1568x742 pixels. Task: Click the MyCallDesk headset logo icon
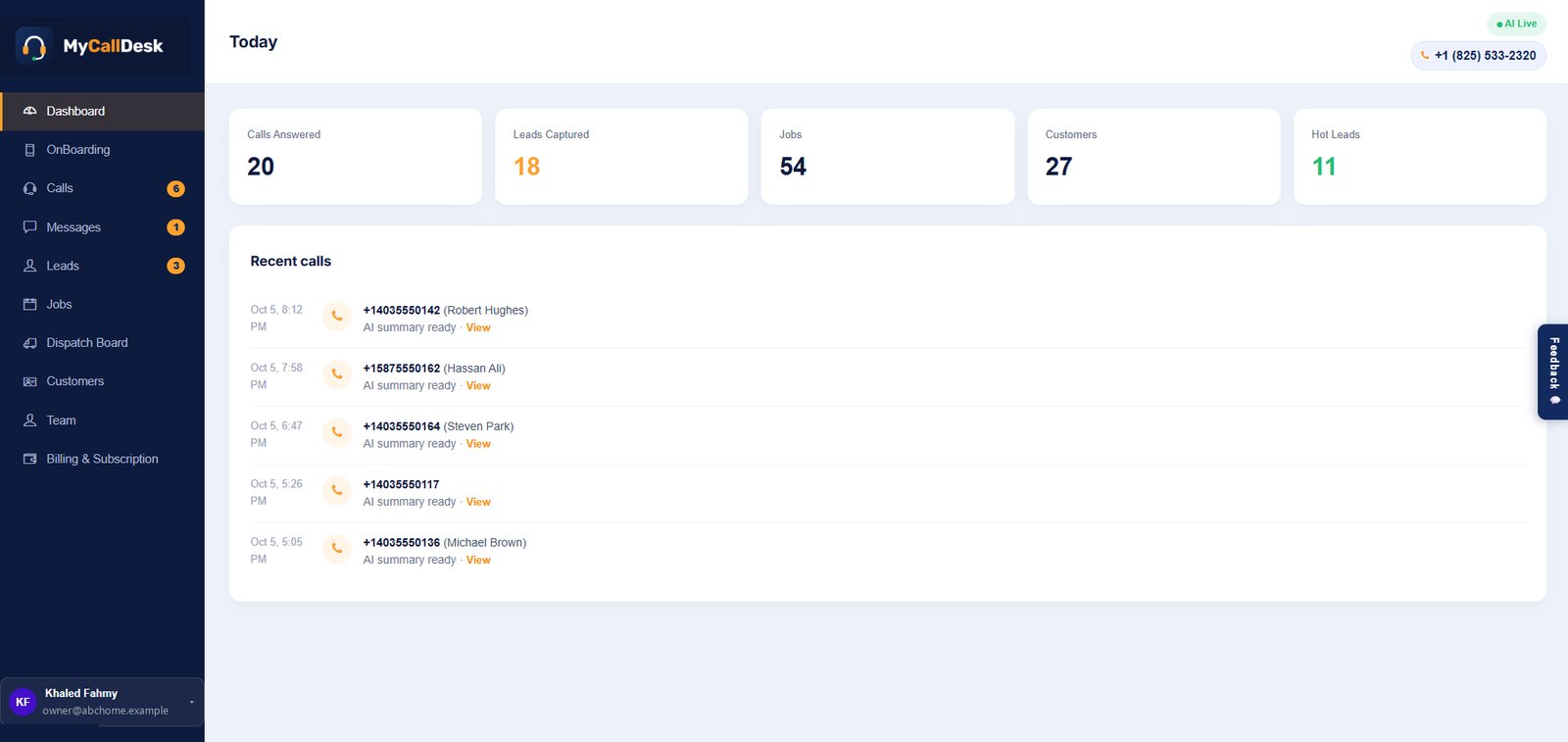click(34, 46)
